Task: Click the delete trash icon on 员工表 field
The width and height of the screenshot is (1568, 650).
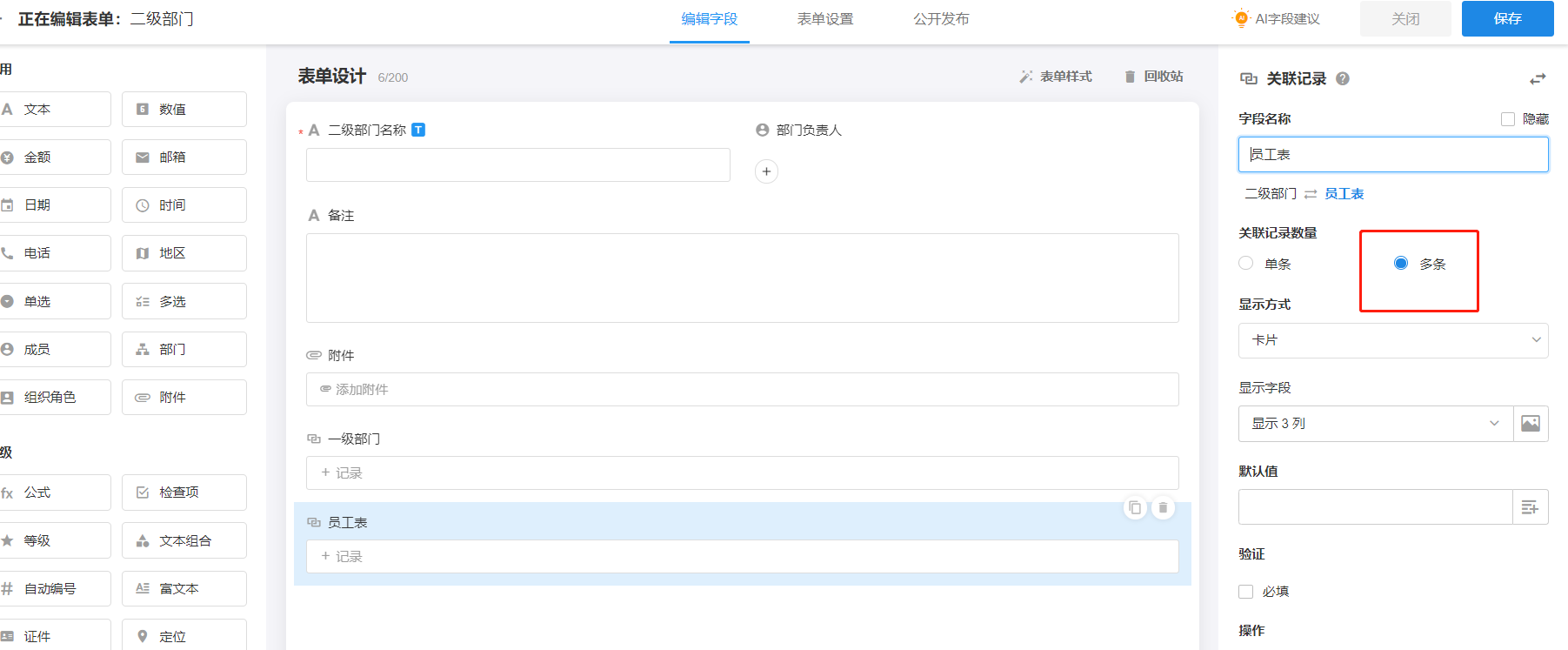Action: click(1163, 507)
